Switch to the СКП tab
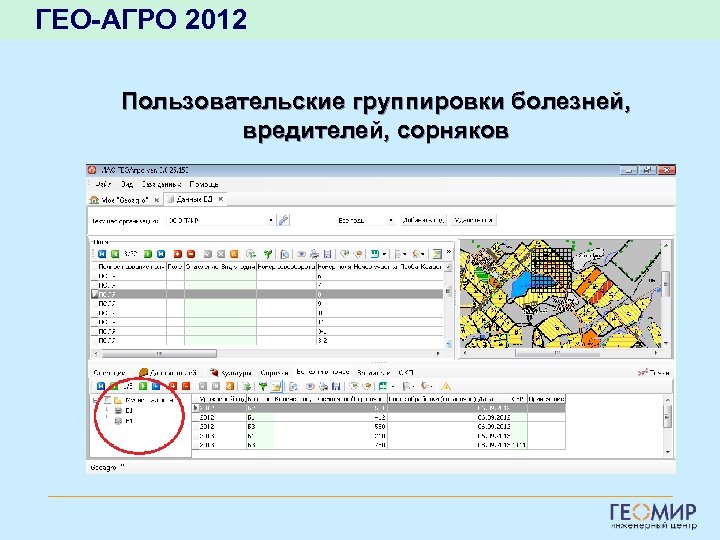 (x=406, y=372)
